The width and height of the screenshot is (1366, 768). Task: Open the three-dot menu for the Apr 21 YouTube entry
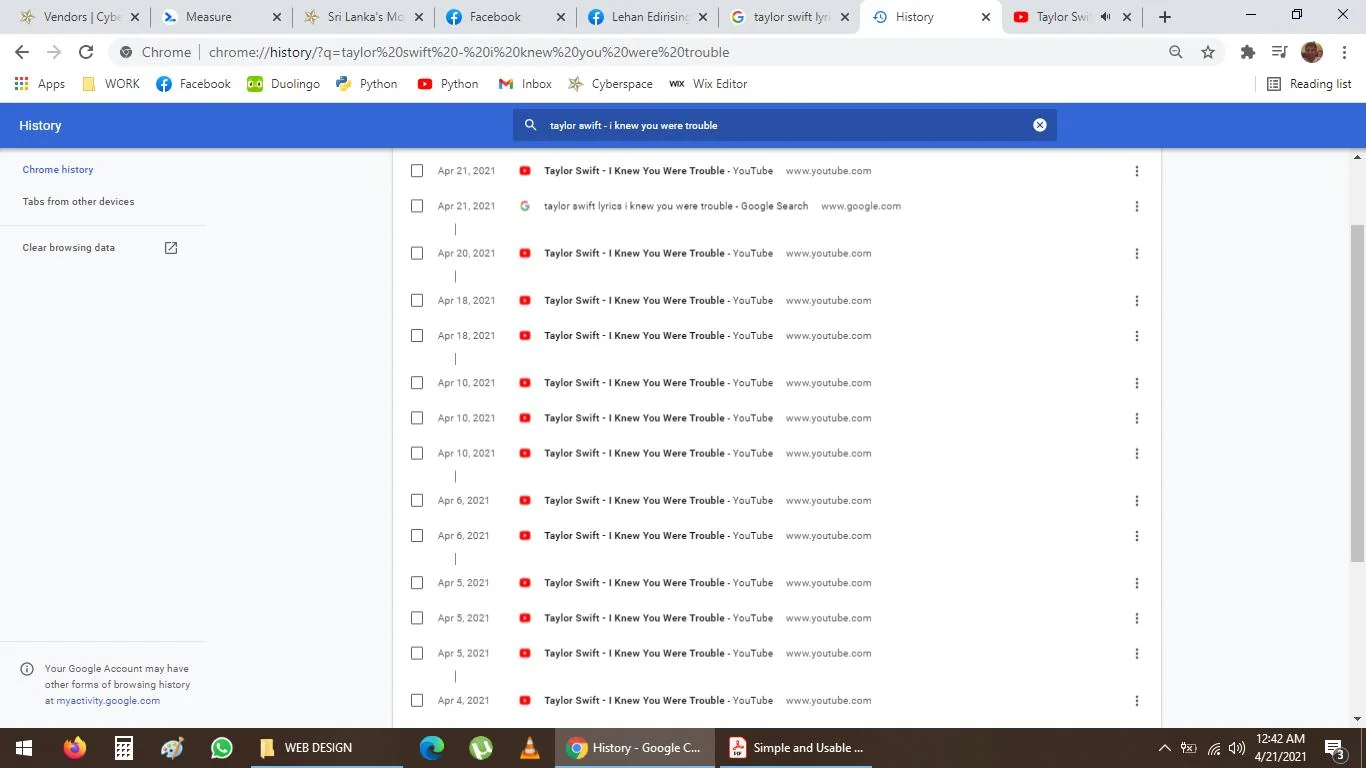coord(1137,171)
